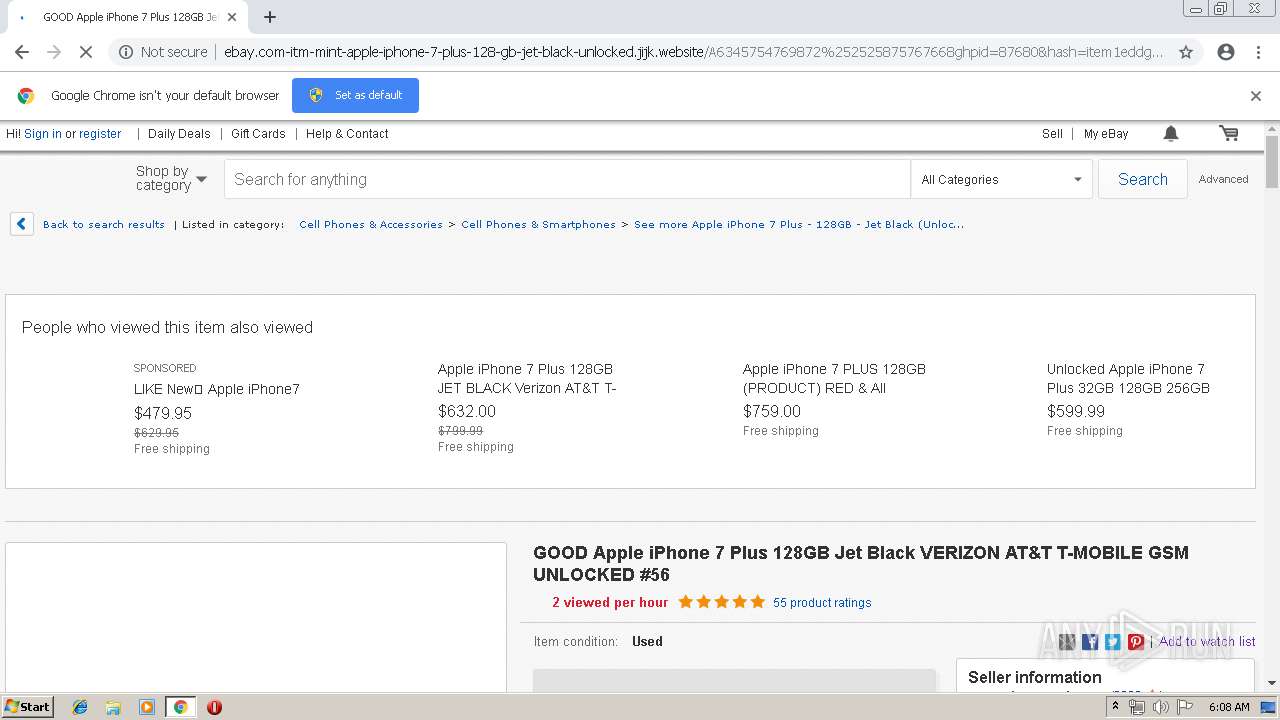View 55 product ratings

click(x=822, y=603)
